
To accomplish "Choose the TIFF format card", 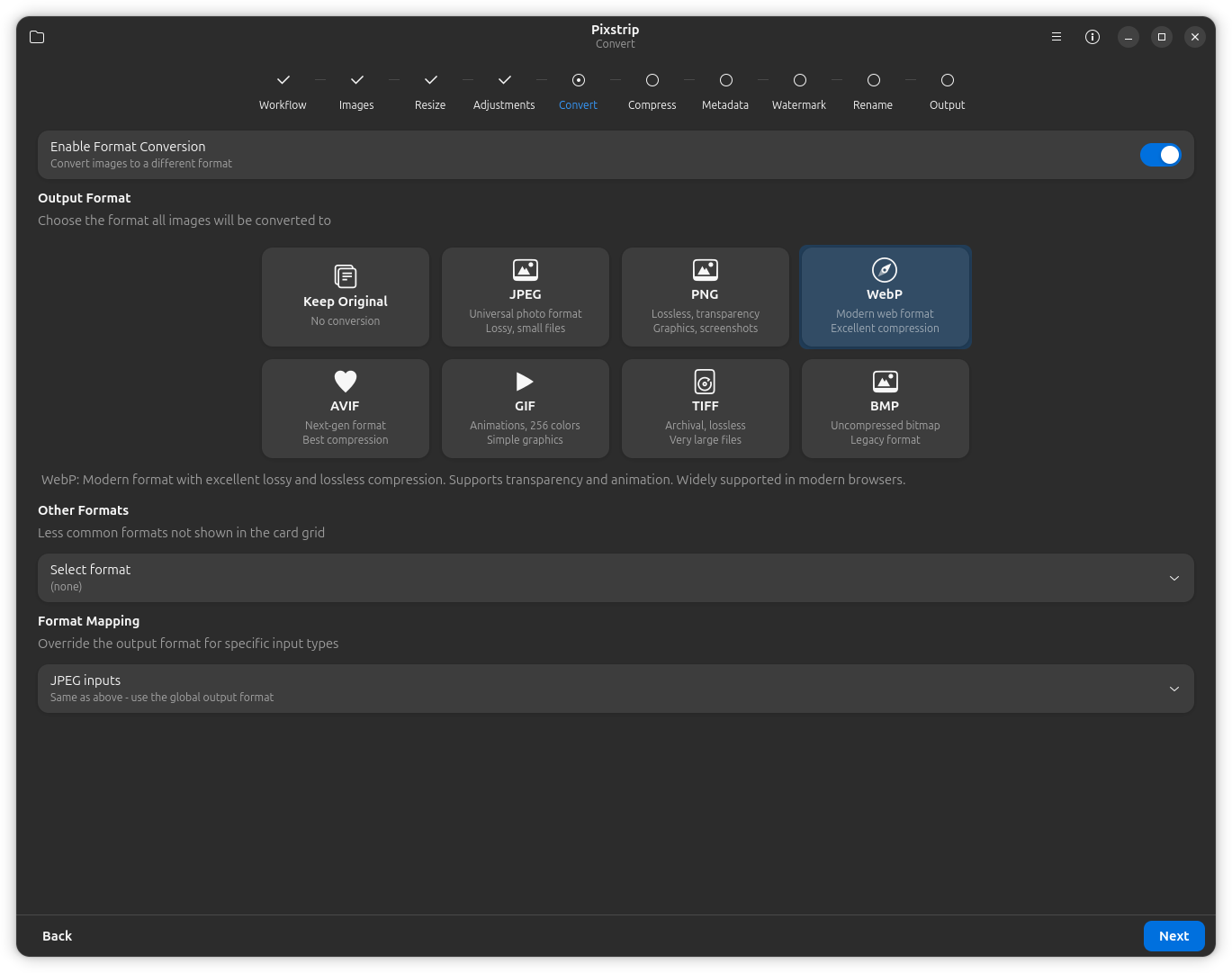I will [x=706, y=409].
